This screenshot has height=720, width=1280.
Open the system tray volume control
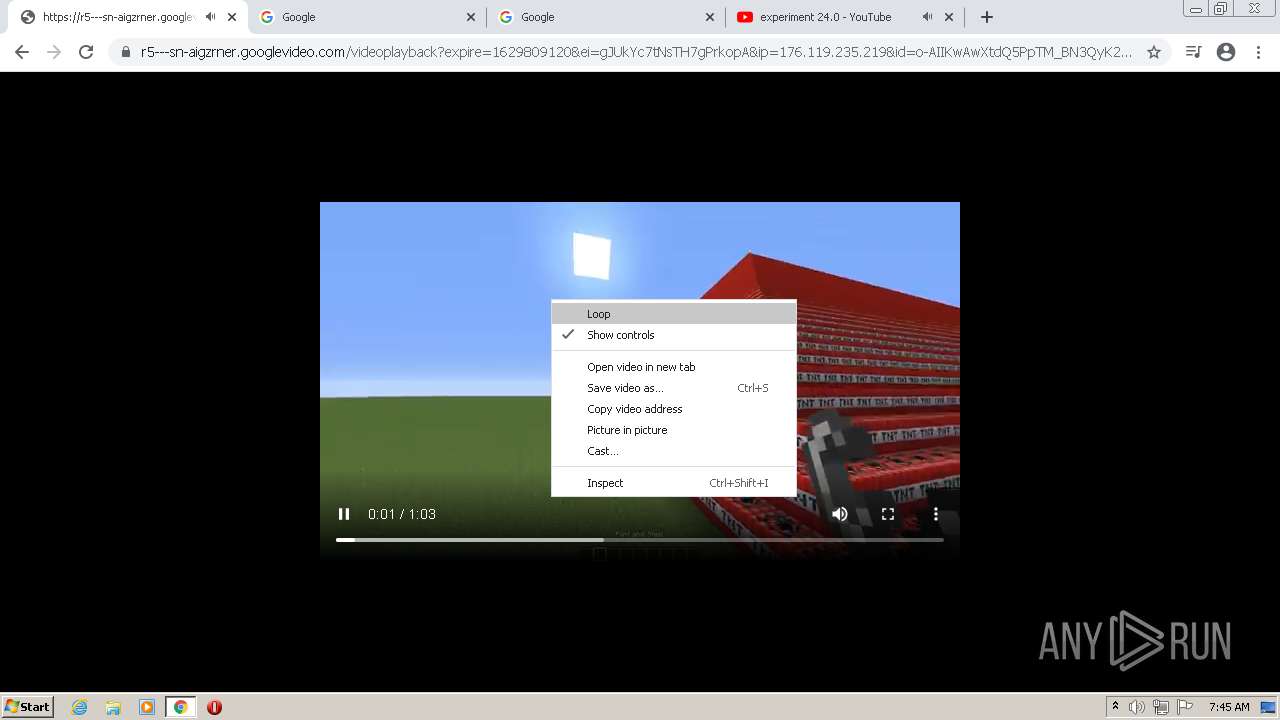coord(1137,707)
